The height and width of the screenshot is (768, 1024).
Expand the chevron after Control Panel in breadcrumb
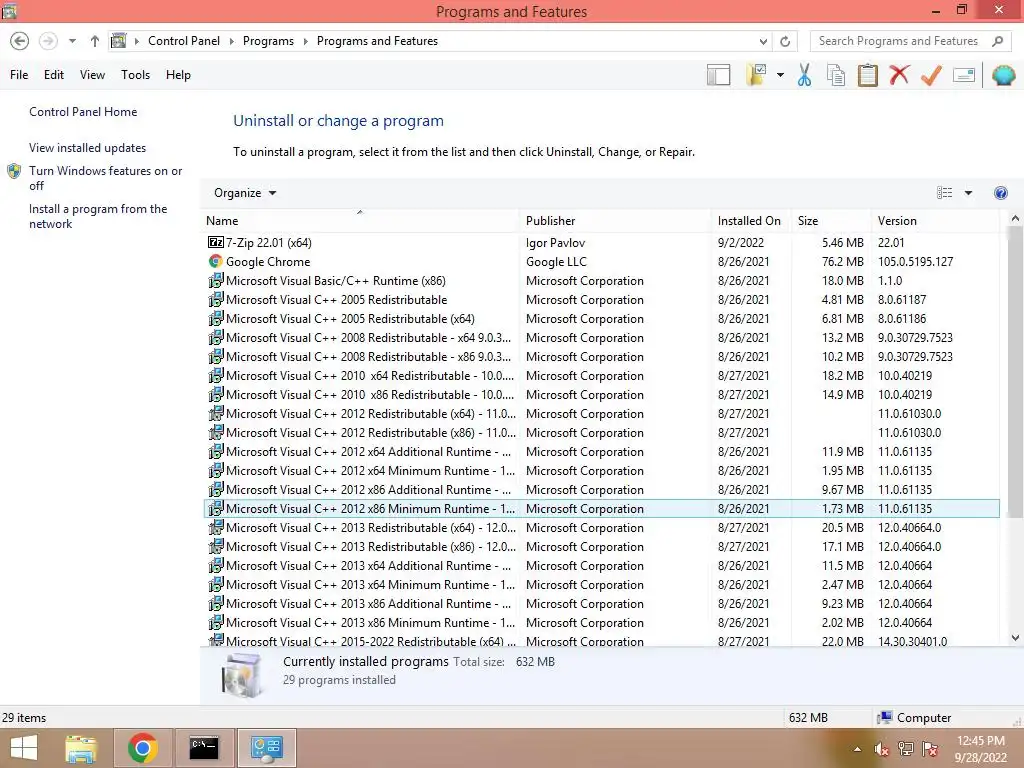click(231, 41)
